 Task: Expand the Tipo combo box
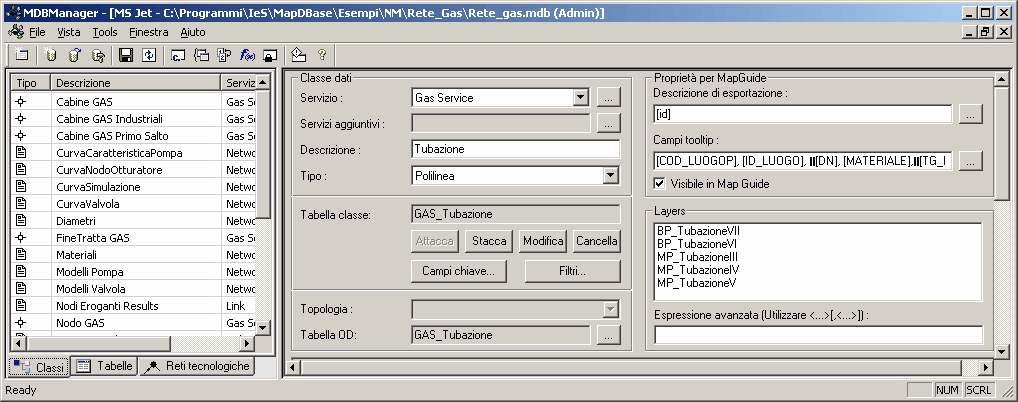pos(610,176)
